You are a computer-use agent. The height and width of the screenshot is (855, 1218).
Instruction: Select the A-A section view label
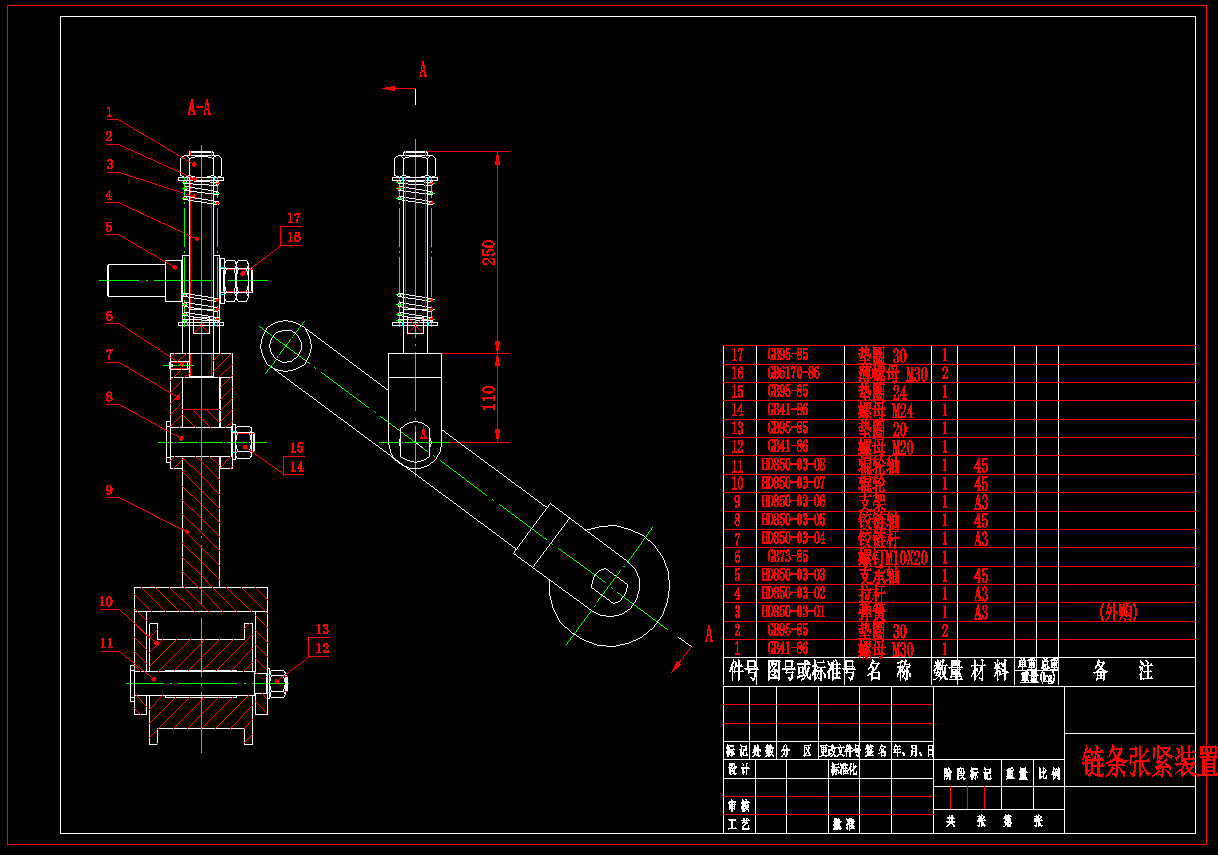[200, 108]
